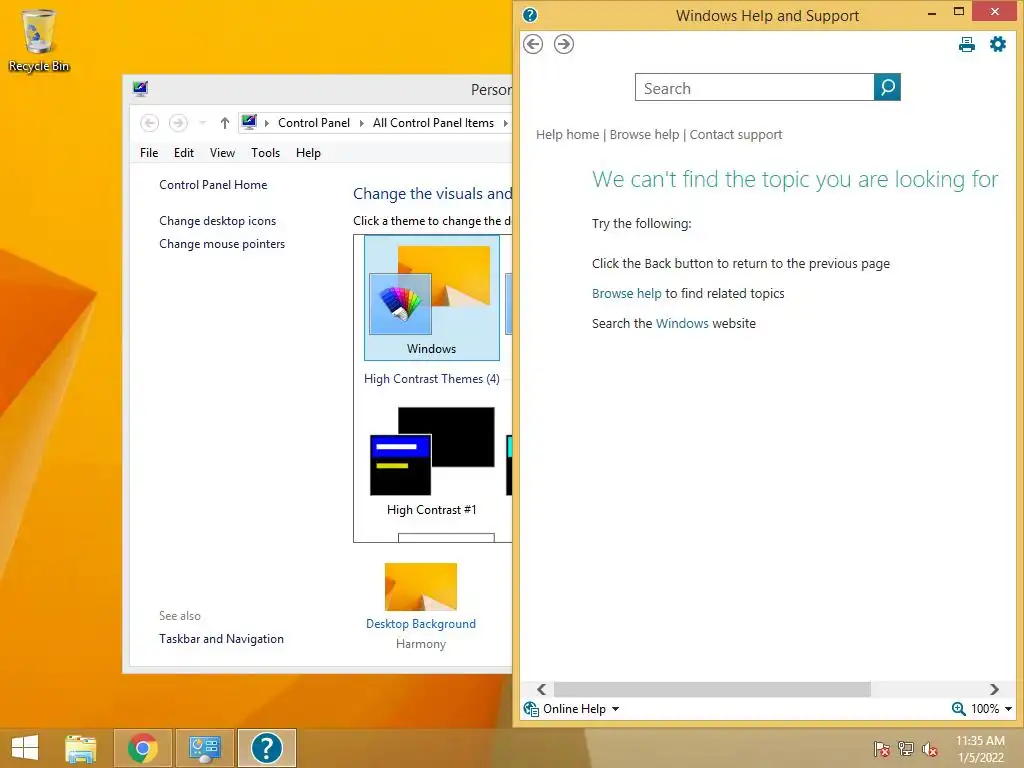The width and height of the screenshot is (1024, 768).
Task: Switch to Control Panel taskbar button
Action: click(x=205, y=748)
